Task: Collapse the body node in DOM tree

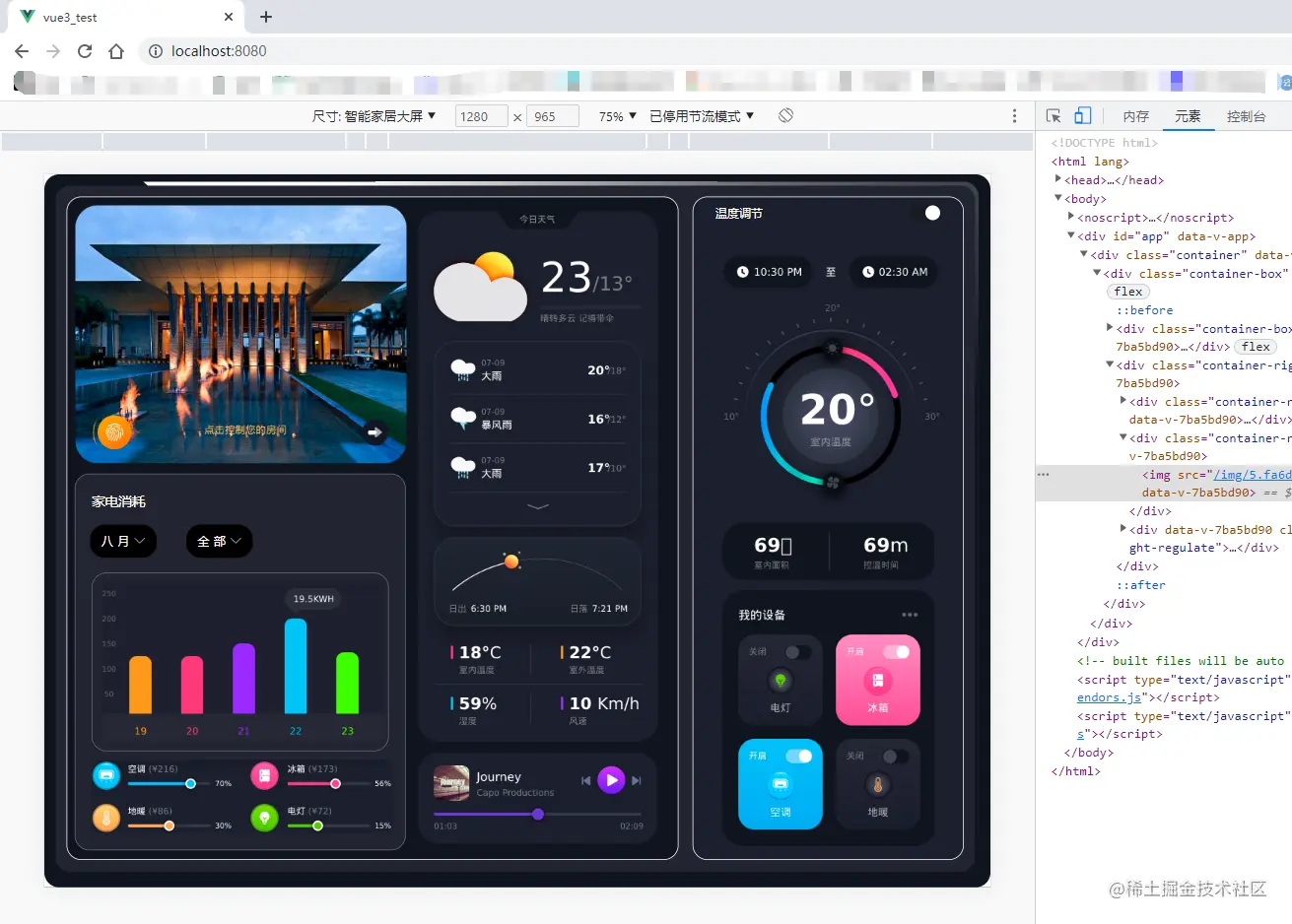Action: pyautogui.click(x=1058, y=198)
